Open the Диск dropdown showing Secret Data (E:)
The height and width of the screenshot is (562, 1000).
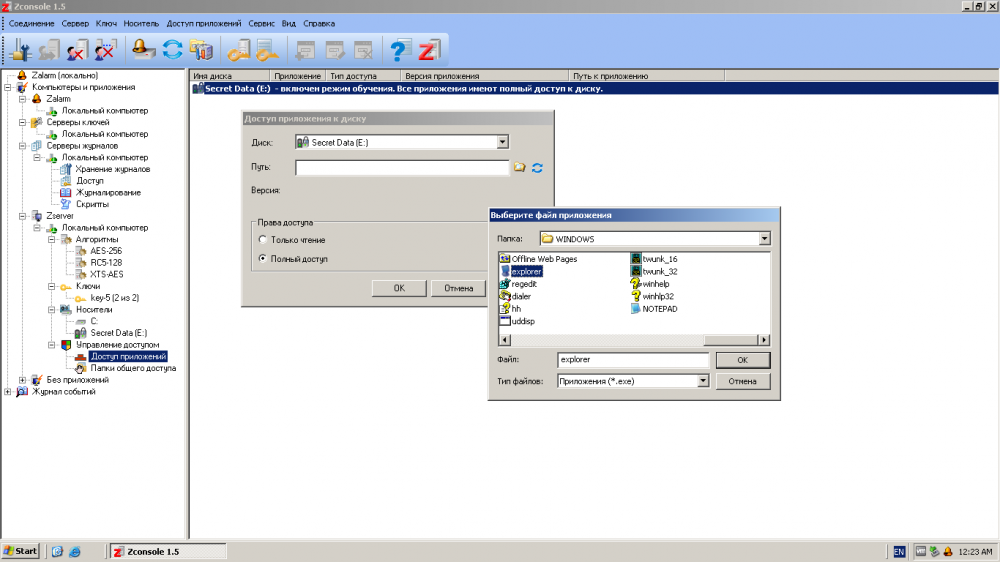point(503,142)
